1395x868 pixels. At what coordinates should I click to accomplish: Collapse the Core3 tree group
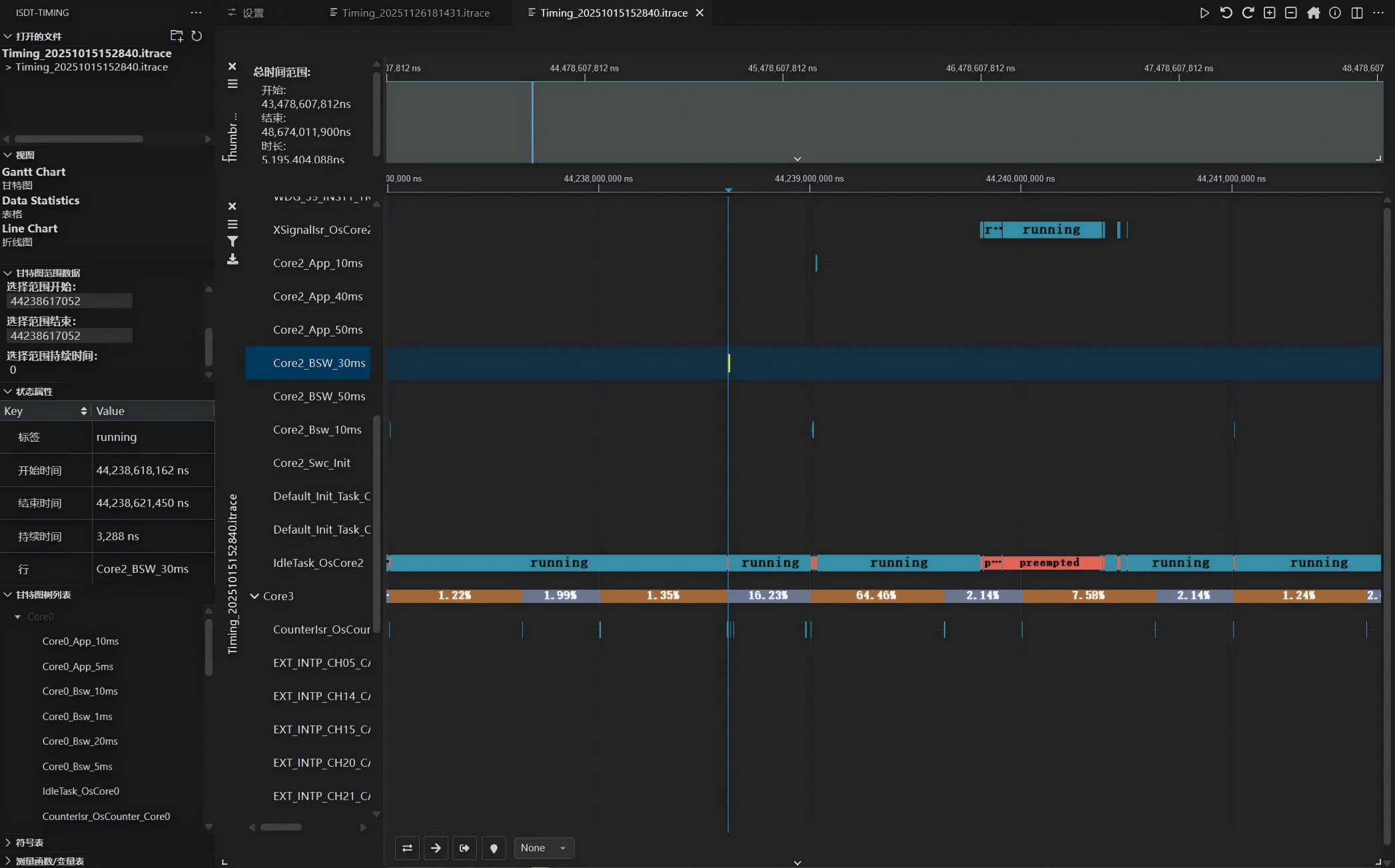tap(254, 596)
